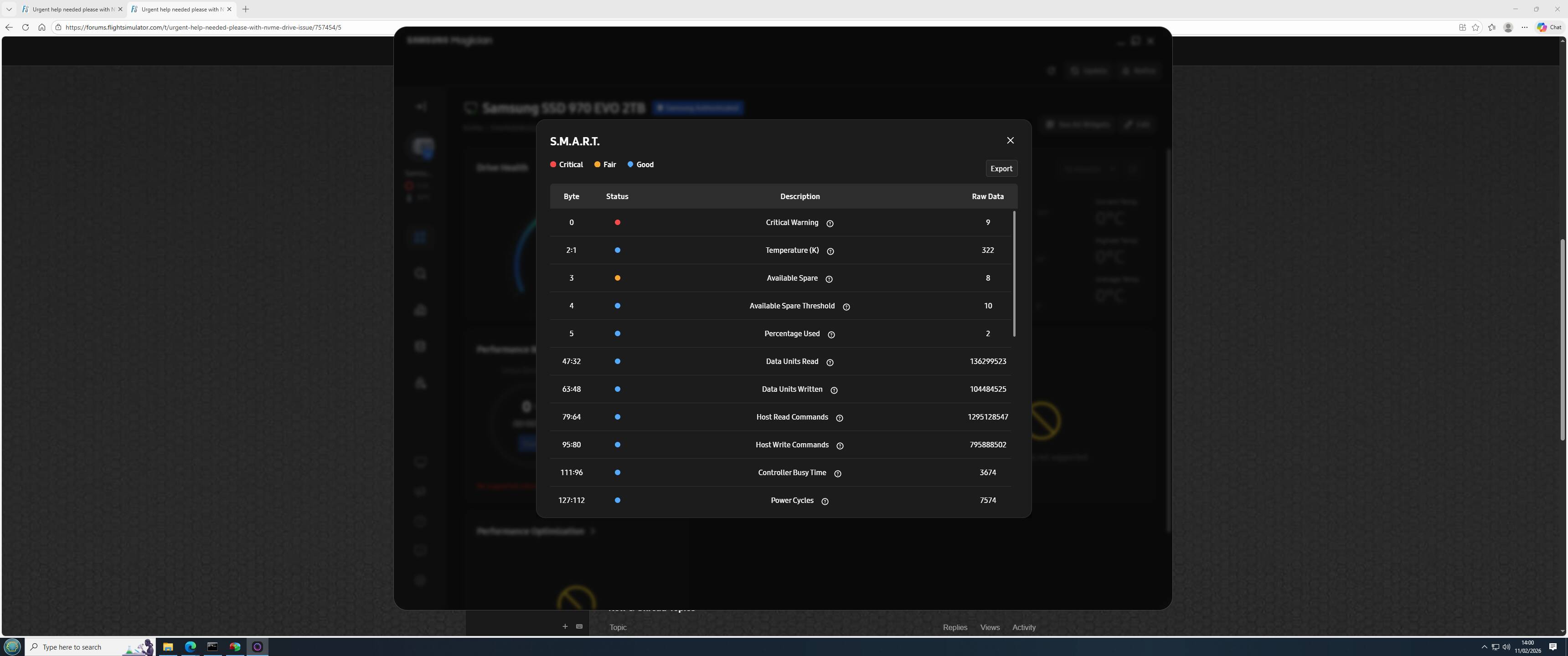
Task: Show info for Available Spare row
Action: 829,279
